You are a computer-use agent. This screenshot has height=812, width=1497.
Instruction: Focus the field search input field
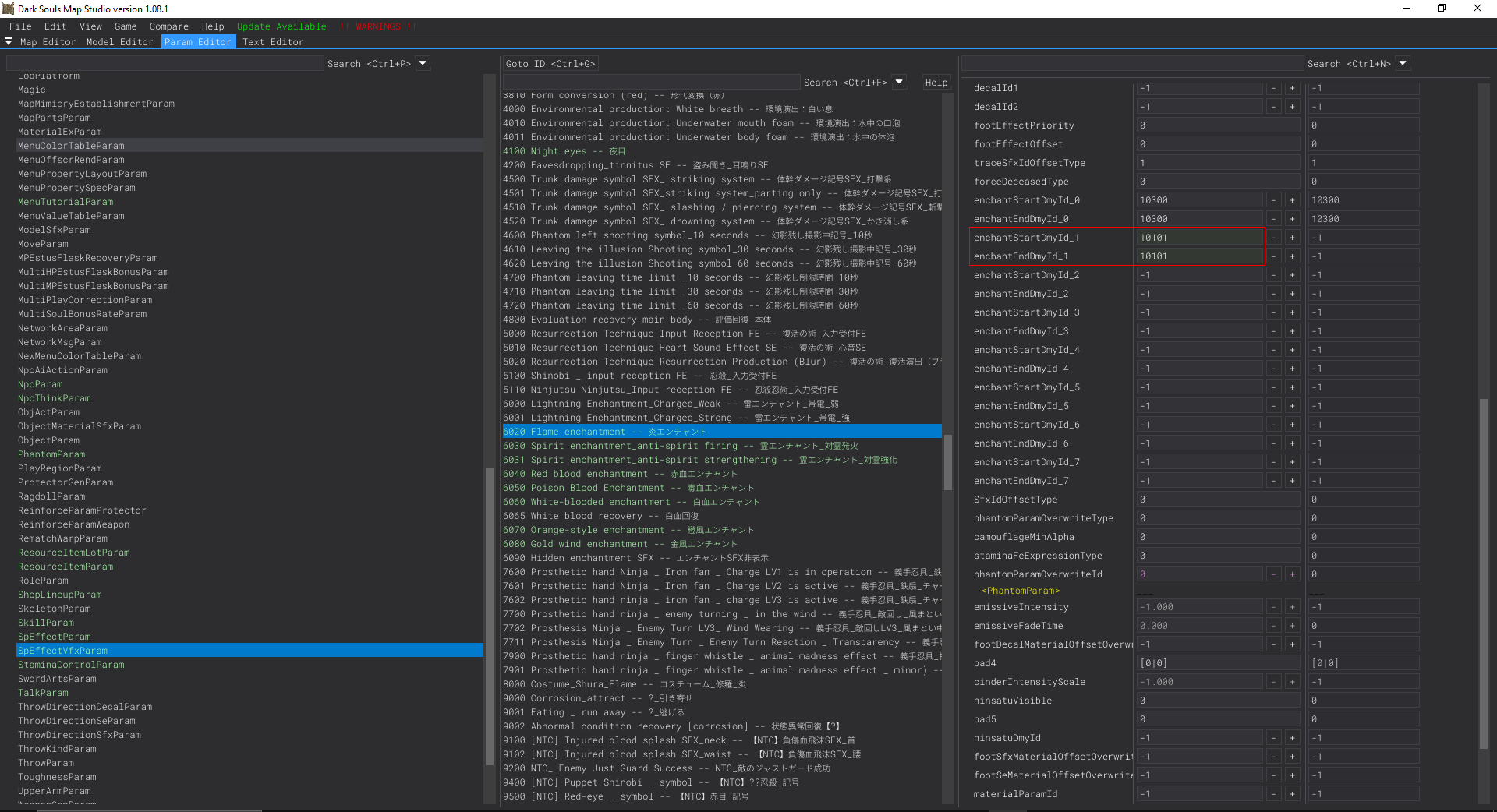tap(1132, 63)
